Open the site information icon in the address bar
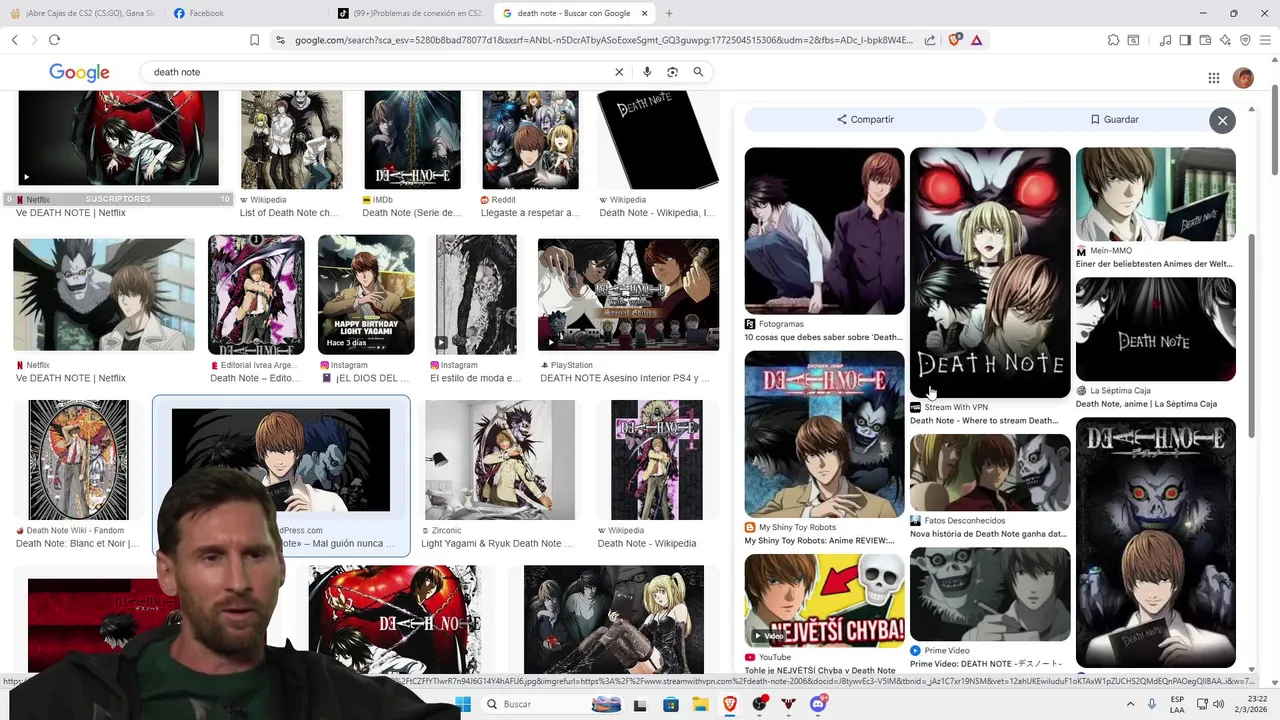Image resolution: width=1280 pixels, height=720 pixels. [280, 40]
